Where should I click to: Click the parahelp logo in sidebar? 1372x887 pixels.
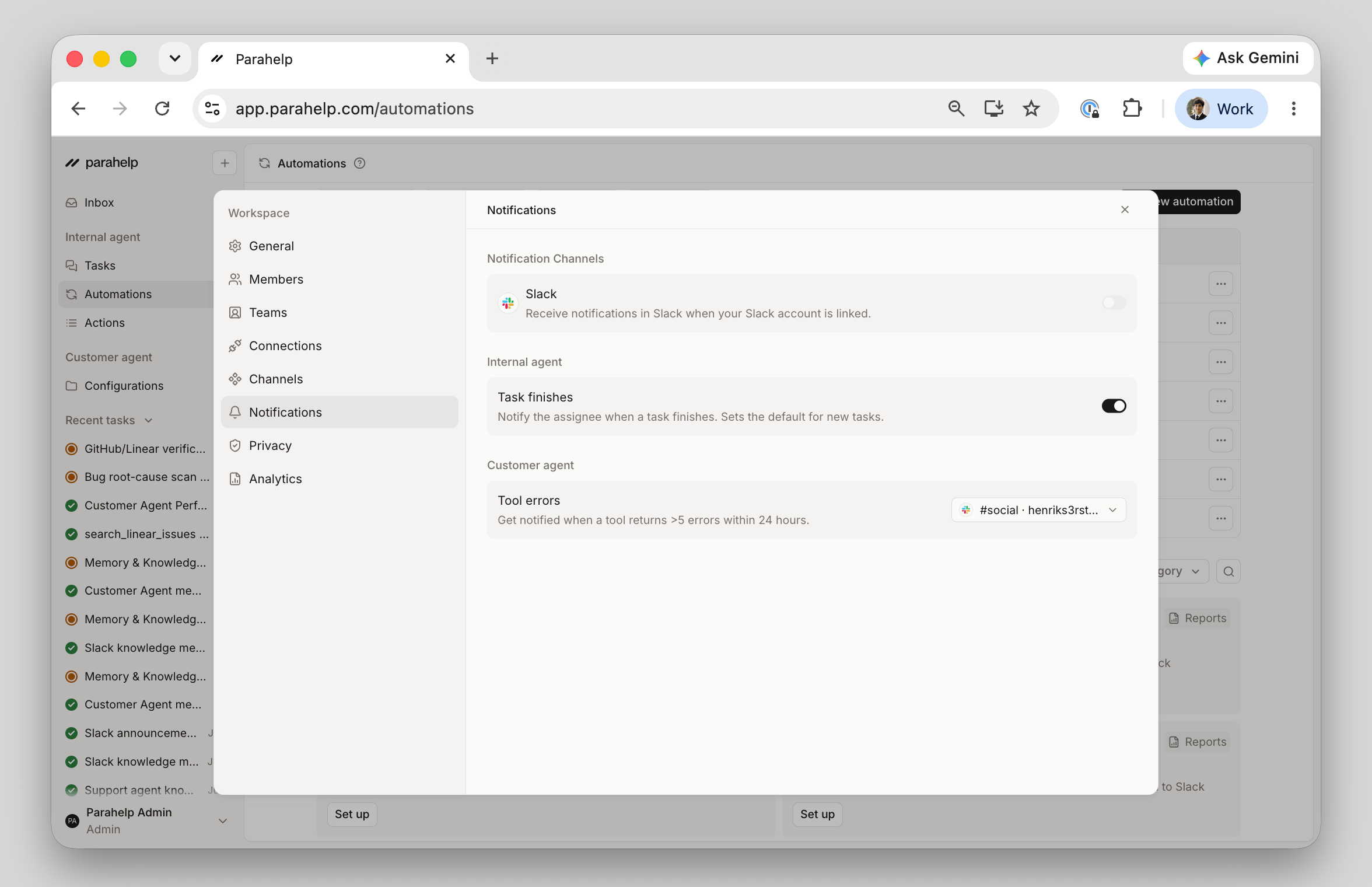(102, 163)
